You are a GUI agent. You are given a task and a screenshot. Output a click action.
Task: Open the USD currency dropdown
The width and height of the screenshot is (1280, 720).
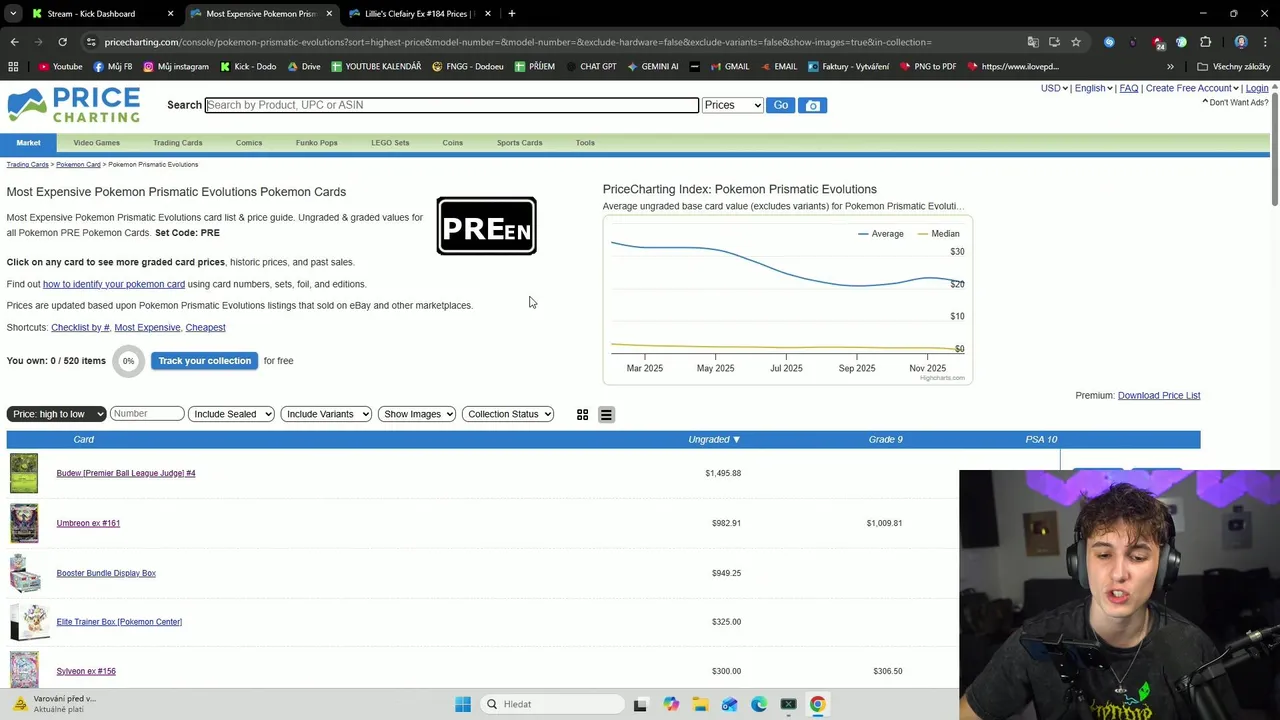(1054, 88)
